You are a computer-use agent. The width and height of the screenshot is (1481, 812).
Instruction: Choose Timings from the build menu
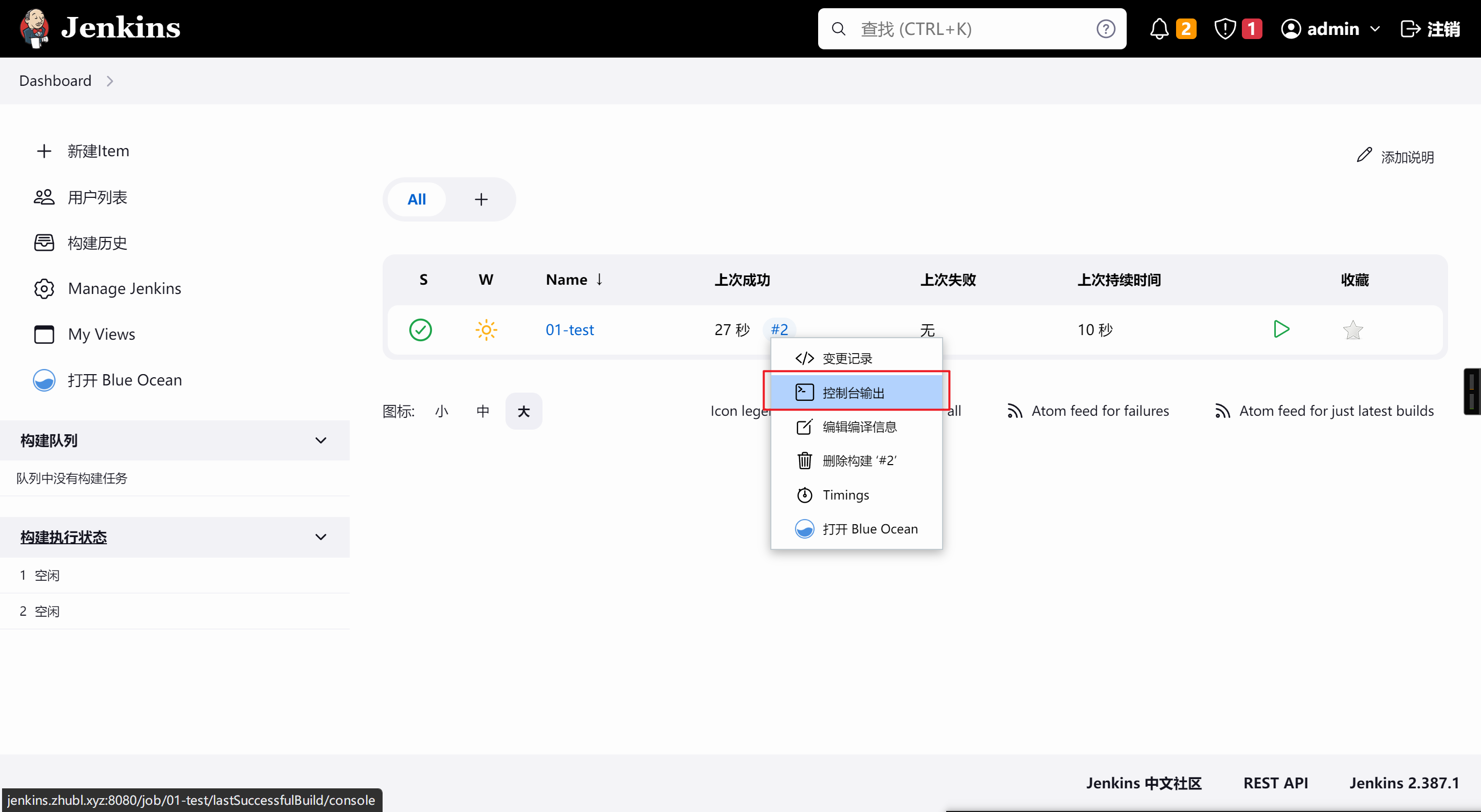click(845, 495)
